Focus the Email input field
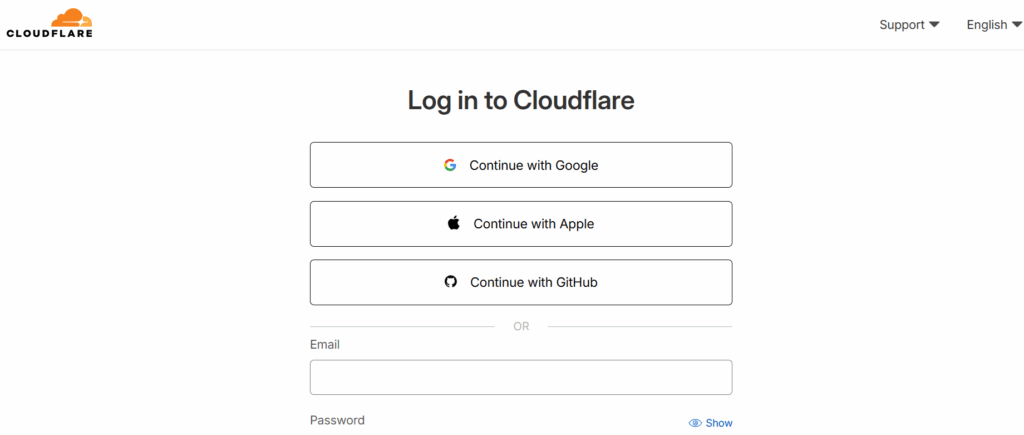Image resolution: width=1024 pixels, height=435 pixels. (x=521, y=377)
